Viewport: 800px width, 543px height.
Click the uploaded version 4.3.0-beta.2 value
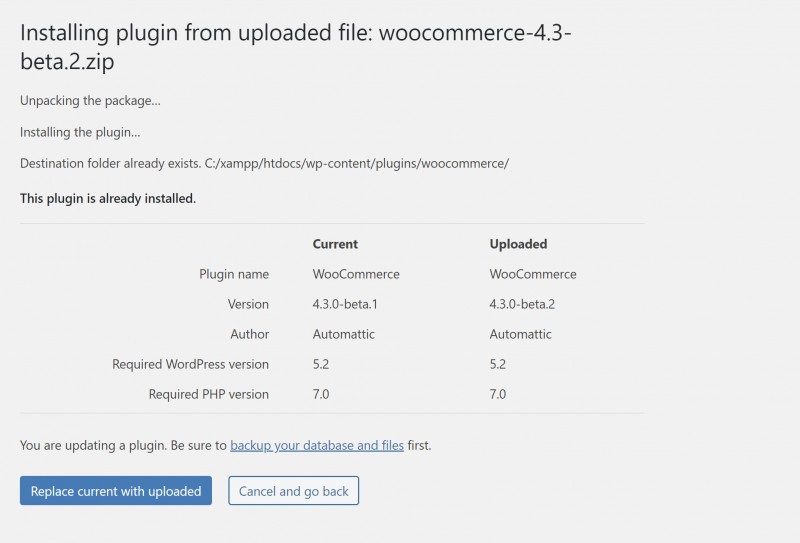pyautogui.click(x=522, y=304)
